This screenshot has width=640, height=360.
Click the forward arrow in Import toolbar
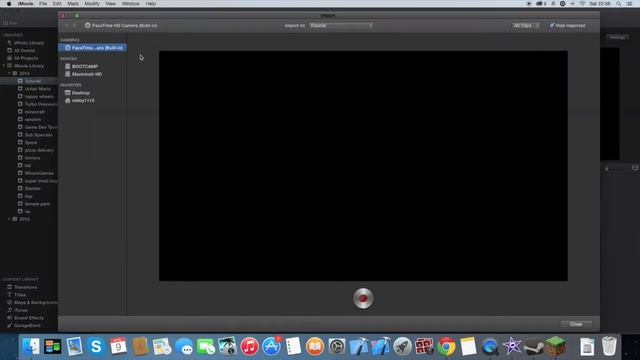[x=75, y=25]
